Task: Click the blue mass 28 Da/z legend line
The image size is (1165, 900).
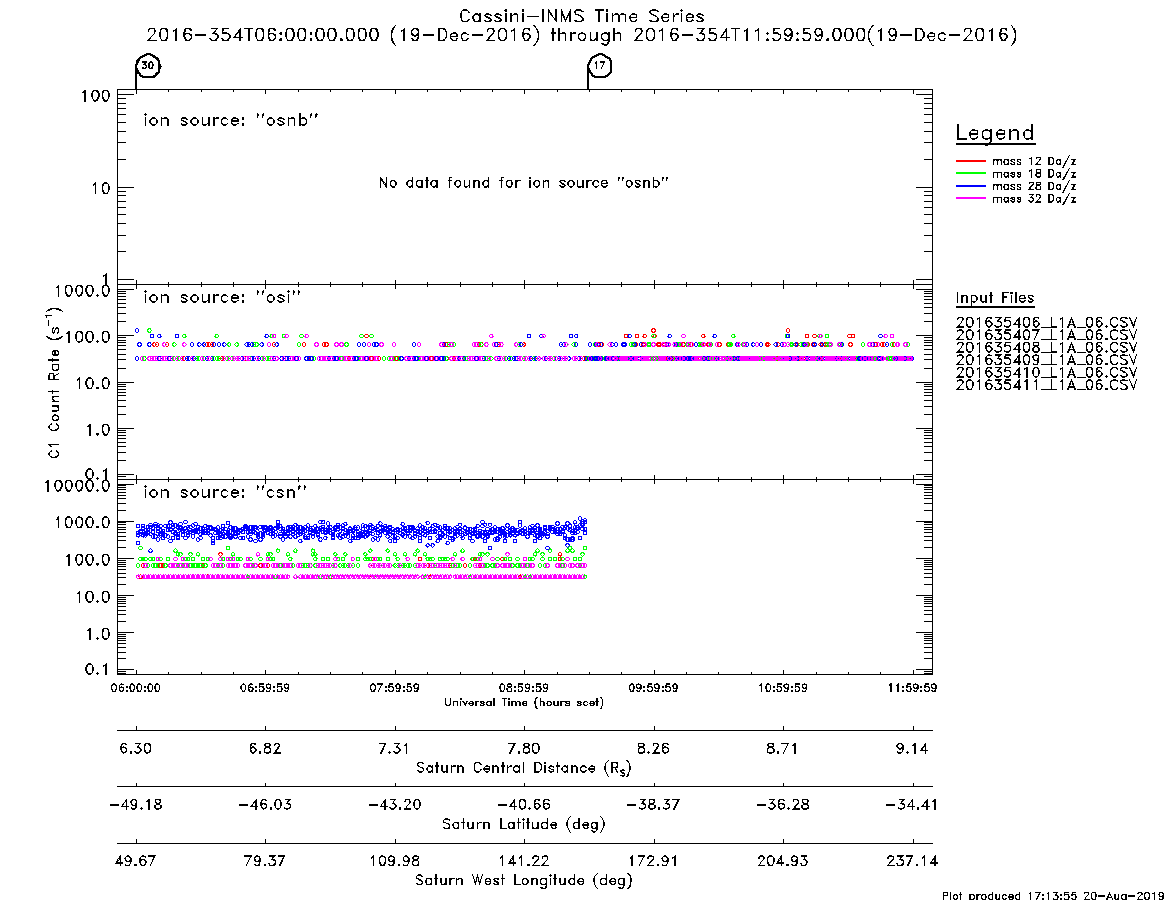Action: (970, 186)
